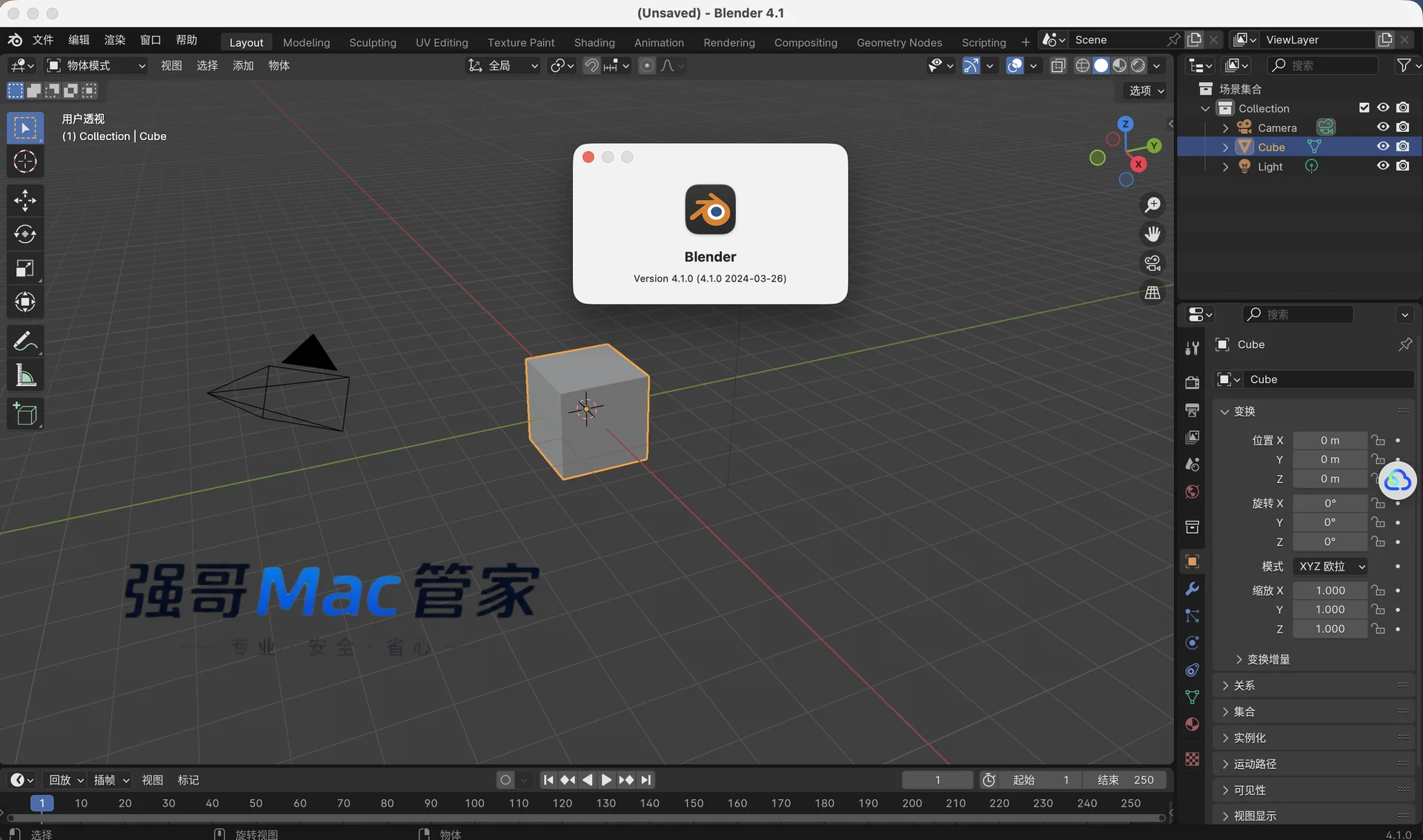Toggle visibility of the Light object
Screen dimensions: 1423x840
[1383, 166]
